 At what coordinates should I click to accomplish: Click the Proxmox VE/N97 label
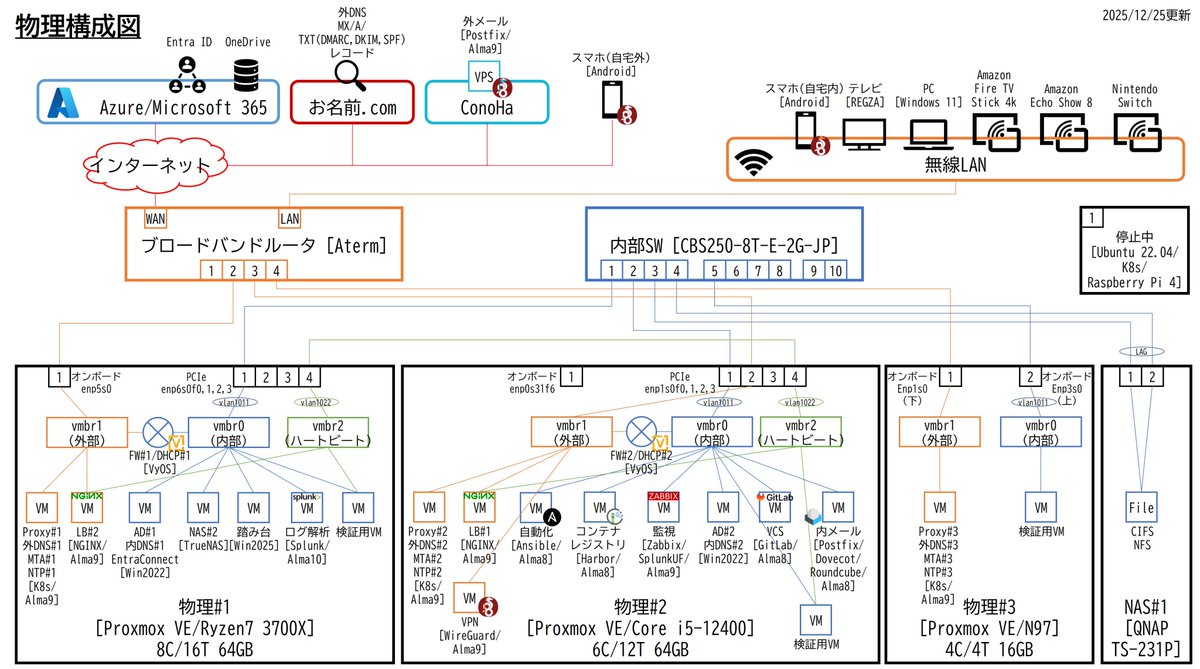click(989, 629)
